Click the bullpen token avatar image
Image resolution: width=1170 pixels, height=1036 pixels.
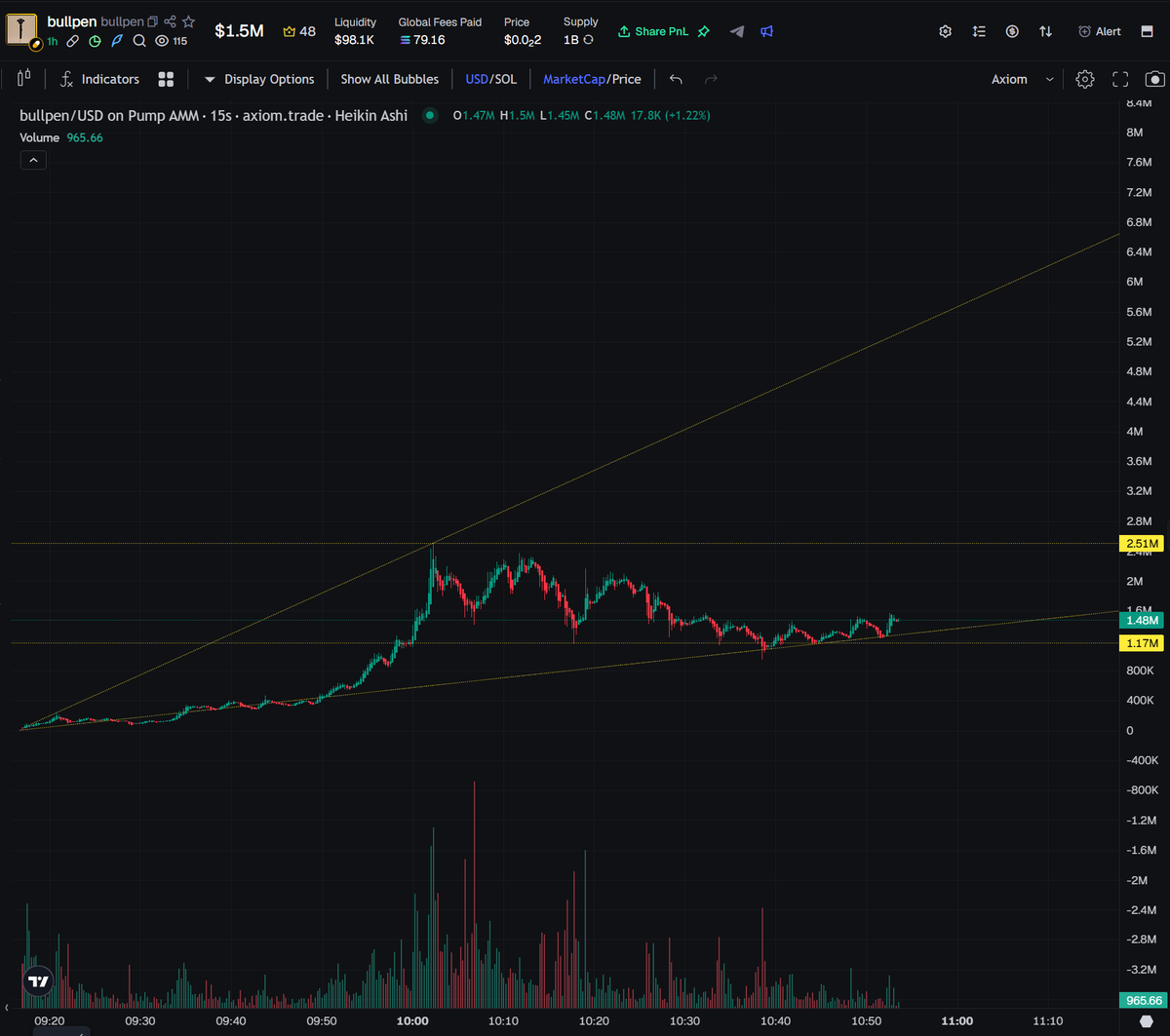click(22, 30)
